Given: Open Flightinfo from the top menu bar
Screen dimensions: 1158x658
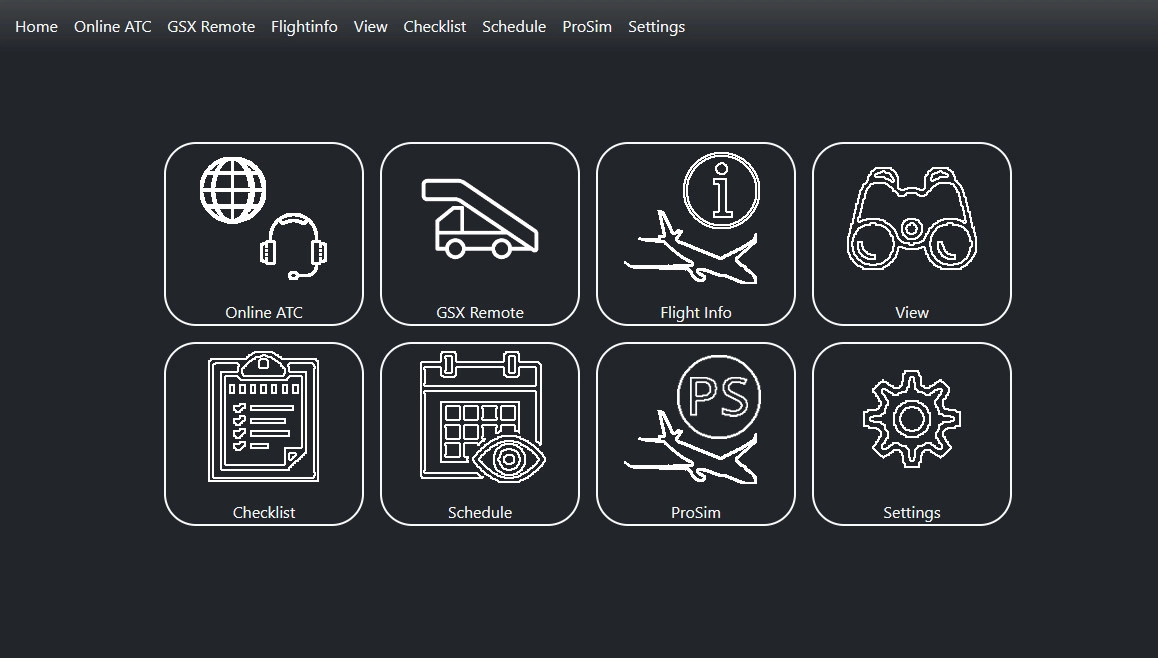Looking at the screenshot, I should click(x=304, y=27).
